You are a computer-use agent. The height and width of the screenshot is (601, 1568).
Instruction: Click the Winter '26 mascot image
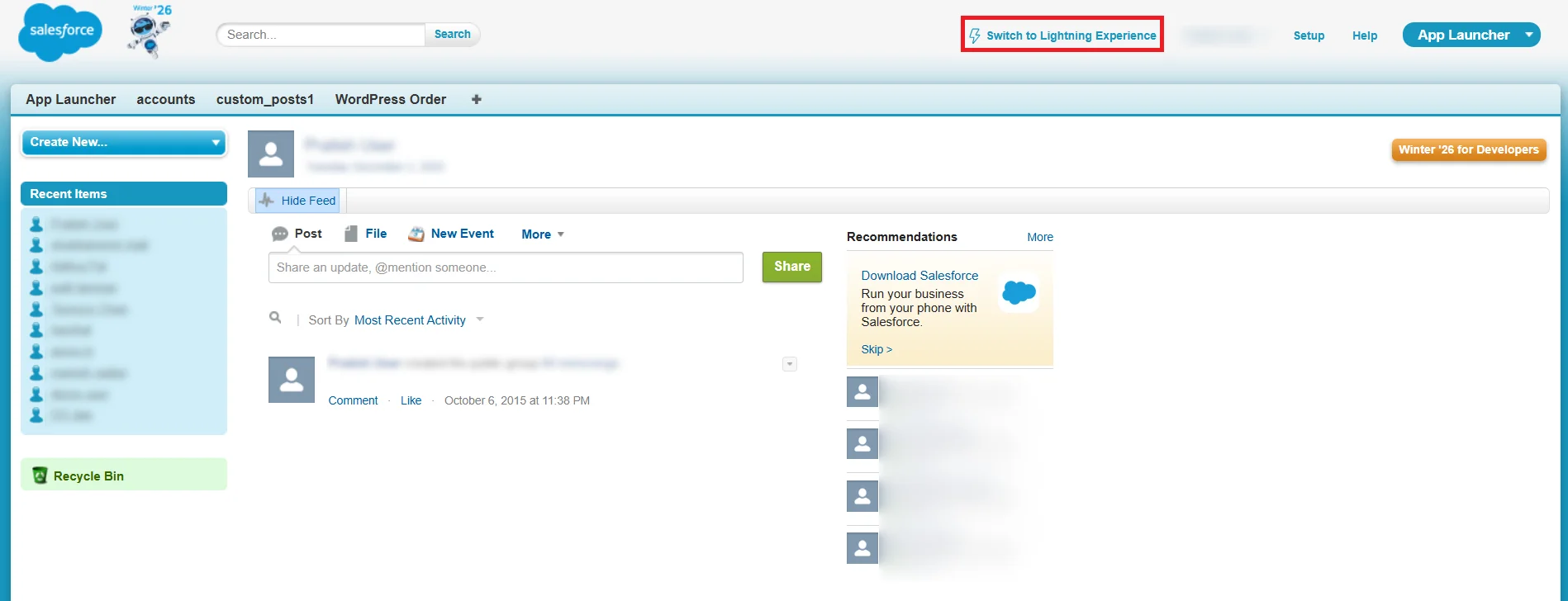tap(150, 32)
